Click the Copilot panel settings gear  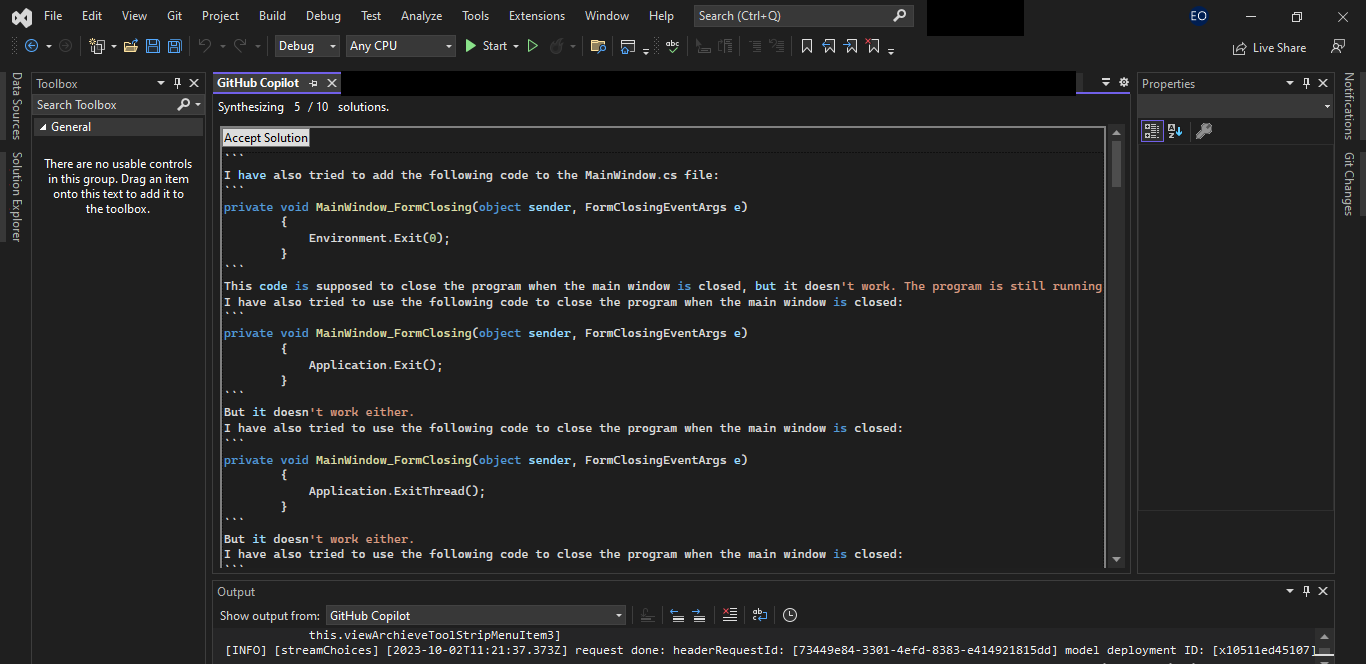(1123, 82)
